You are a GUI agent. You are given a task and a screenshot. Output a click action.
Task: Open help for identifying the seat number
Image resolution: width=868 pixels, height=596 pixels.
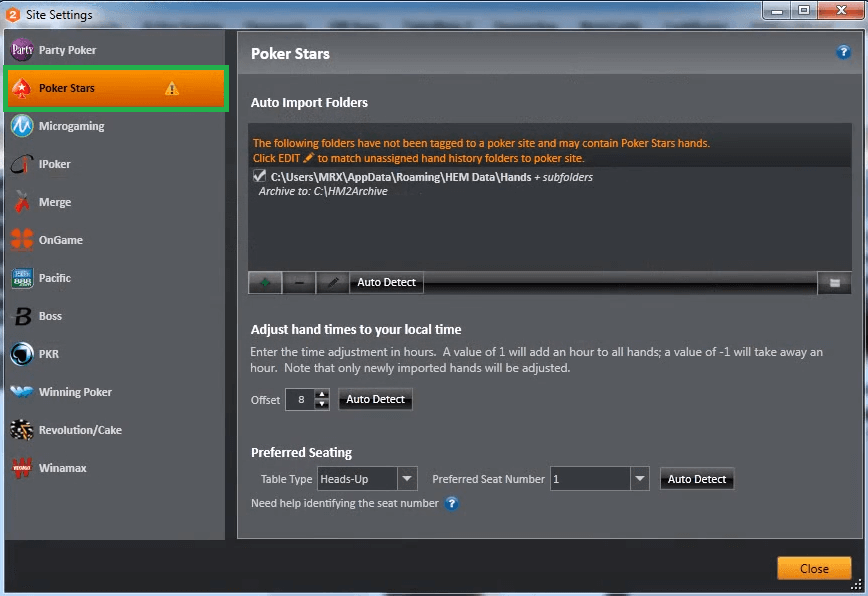pos(452,504)
